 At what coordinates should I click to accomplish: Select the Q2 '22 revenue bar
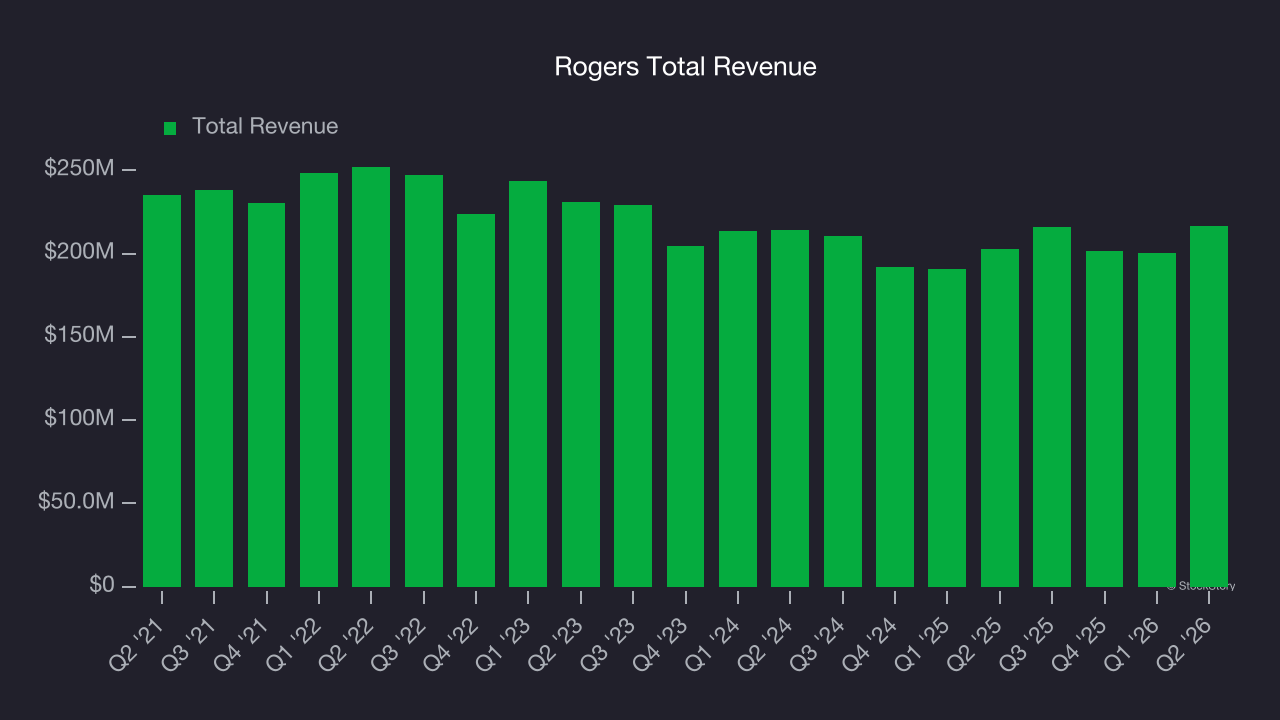coord(371,377)
